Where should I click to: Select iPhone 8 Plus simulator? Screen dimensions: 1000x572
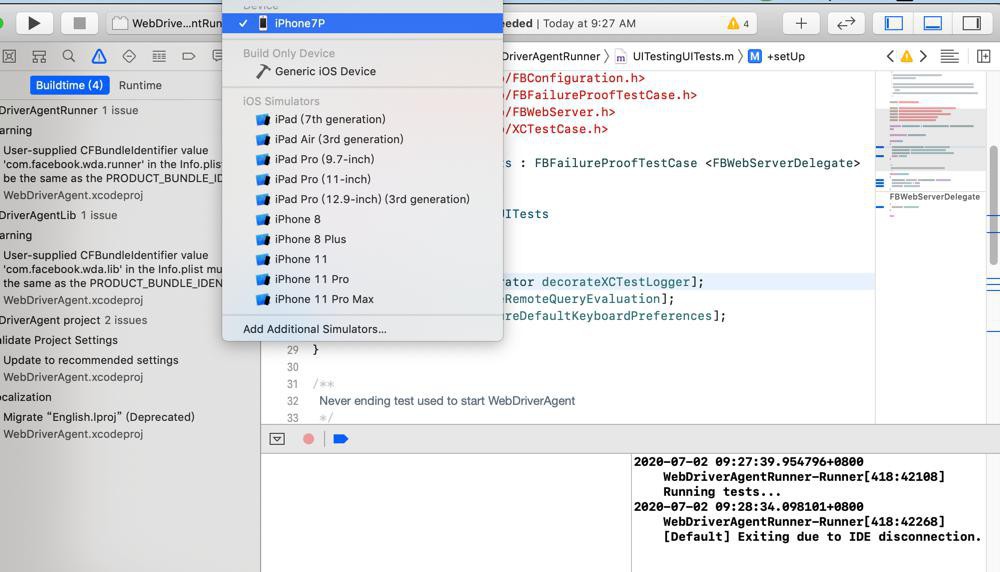pos(362,239)
